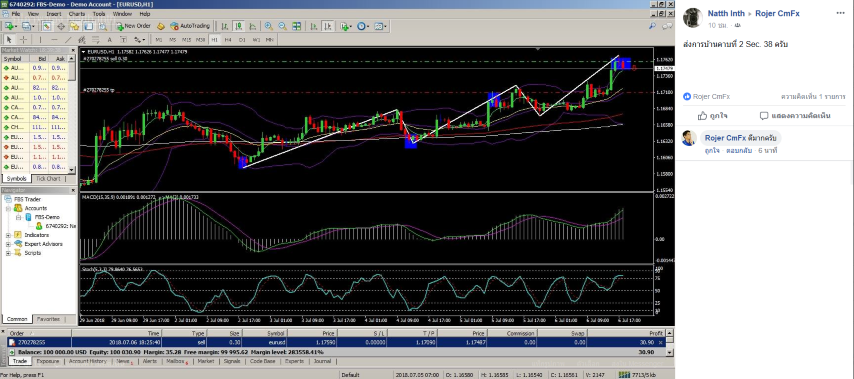Open the Mailbox terminal tab
This screenshot has height=379, width=854.
pos(176,361)
